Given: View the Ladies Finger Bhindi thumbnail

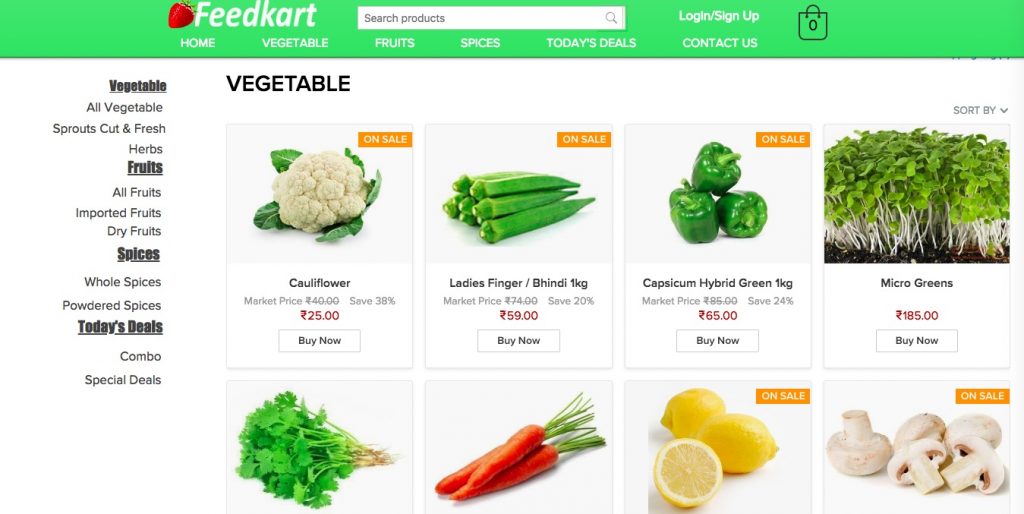Looking at the screenshot, I should (x=519, y=195).
